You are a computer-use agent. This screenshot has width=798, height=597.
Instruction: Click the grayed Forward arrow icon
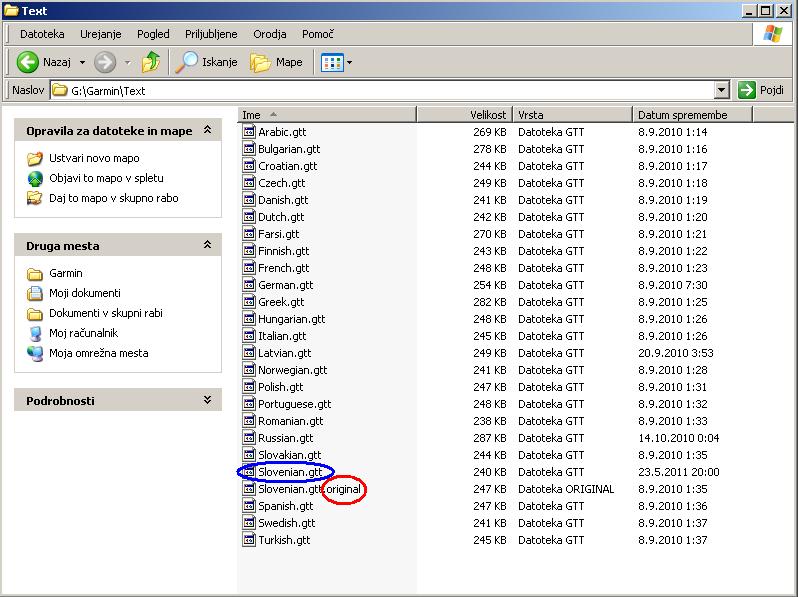105,62
